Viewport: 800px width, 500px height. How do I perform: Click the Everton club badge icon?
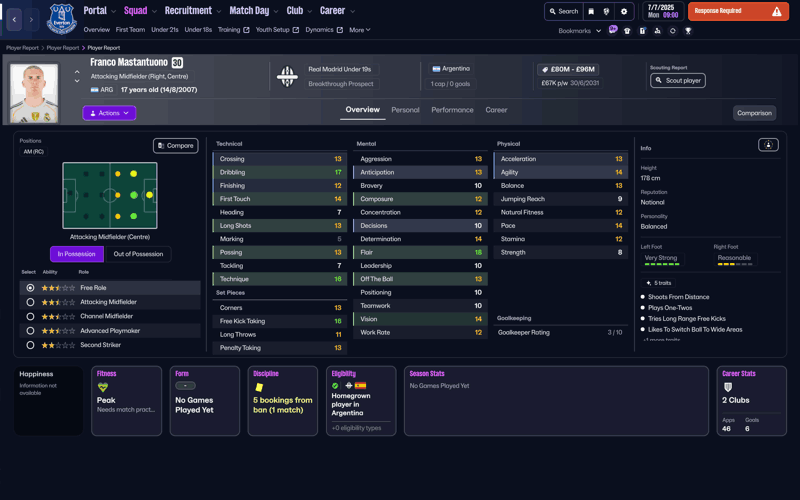pyautogui.click(x=61, y=18)
